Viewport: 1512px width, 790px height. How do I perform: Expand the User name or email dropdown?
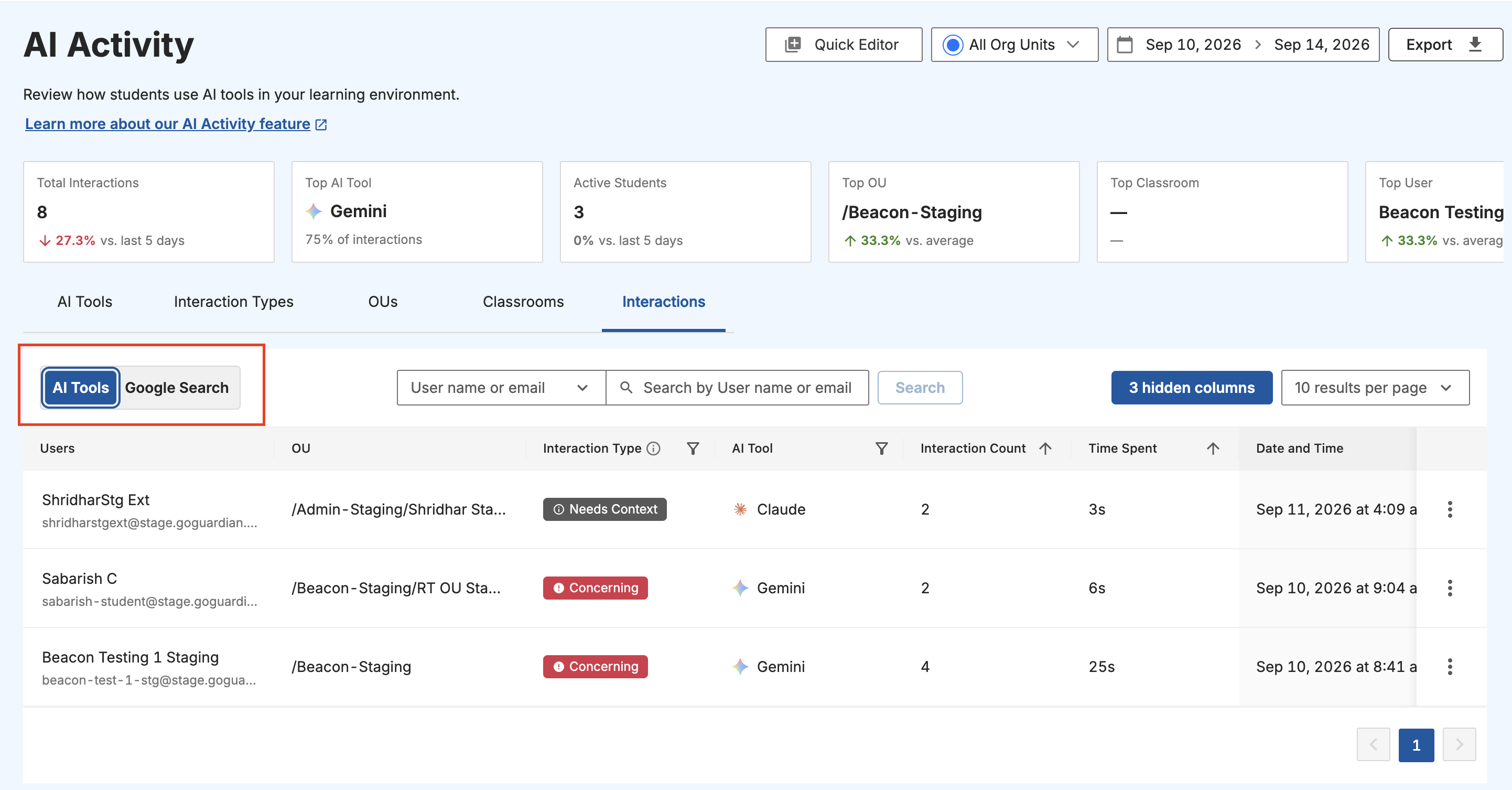tap(501, 388)
